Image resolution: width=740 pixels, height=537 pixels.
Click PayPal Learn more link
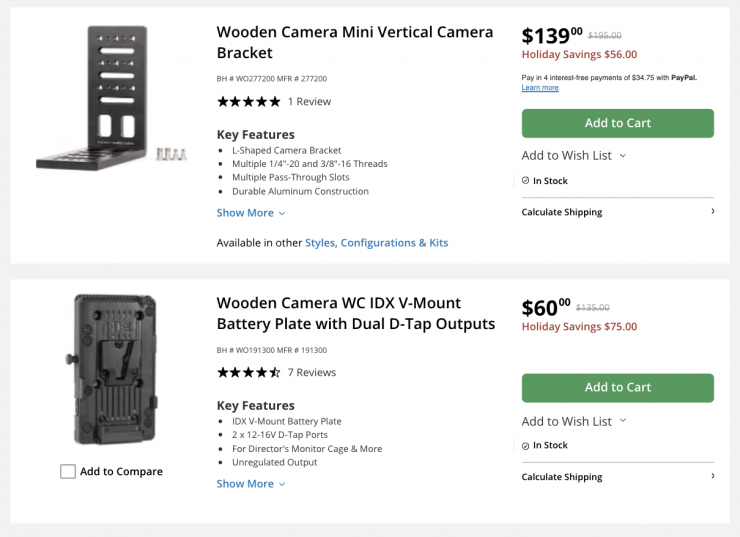540,88
